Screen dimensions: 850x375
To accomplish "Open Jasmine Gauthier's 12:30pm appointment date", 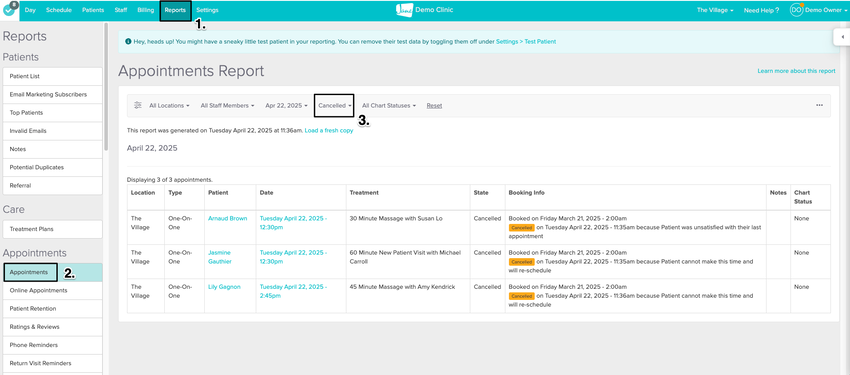I will (x=293, y=257).
